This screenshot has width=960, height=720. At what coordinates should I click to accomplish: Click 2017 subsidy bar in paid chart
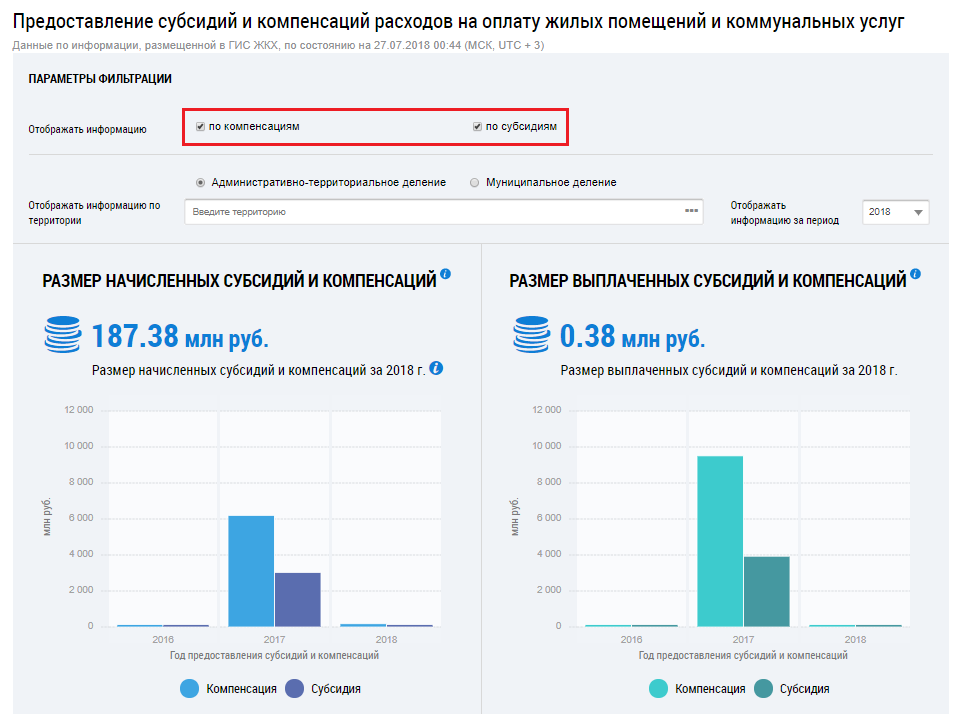coord(766,591)
